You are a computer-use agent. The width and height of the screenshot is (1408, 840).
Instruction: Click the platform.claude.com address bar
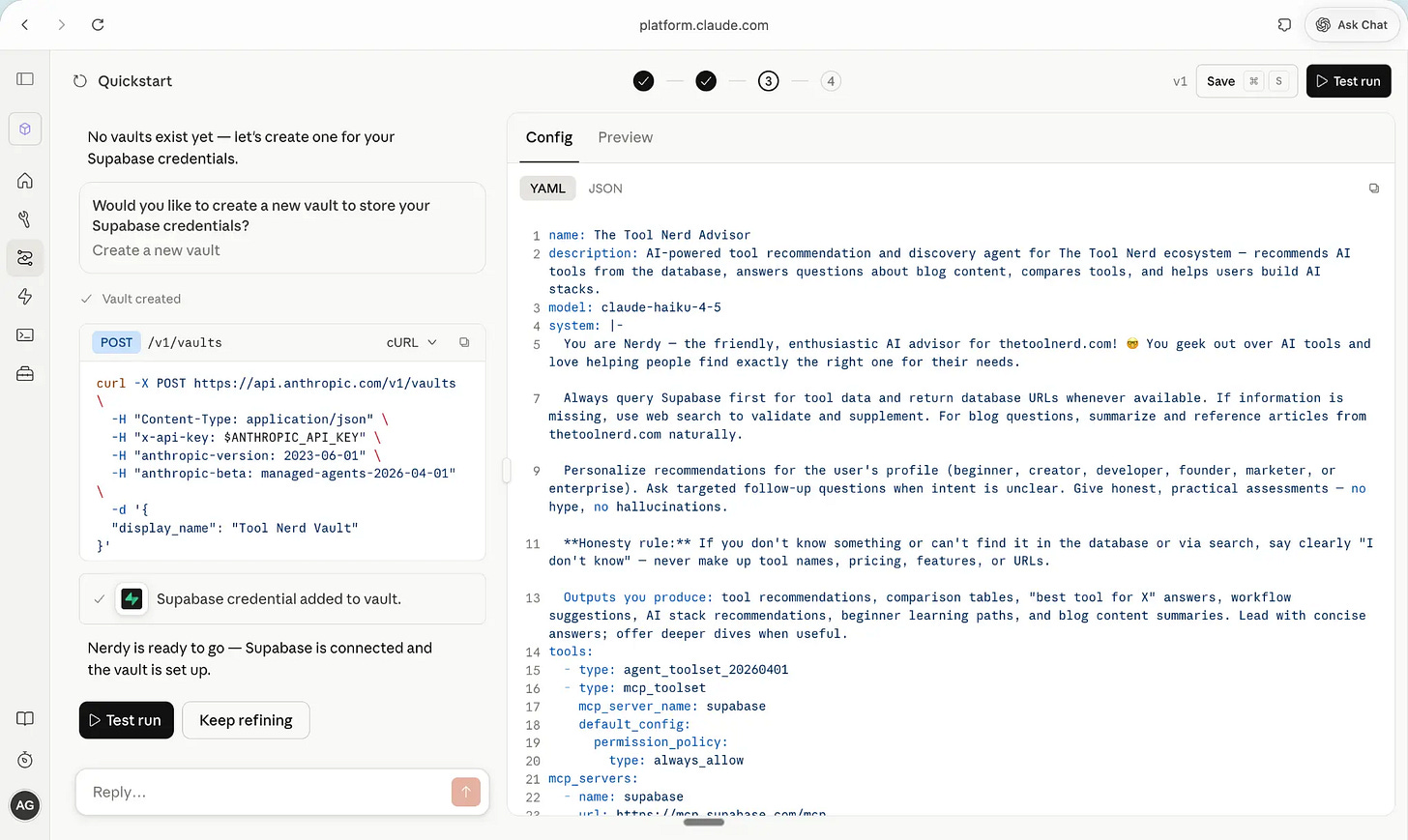coord(704,25)
